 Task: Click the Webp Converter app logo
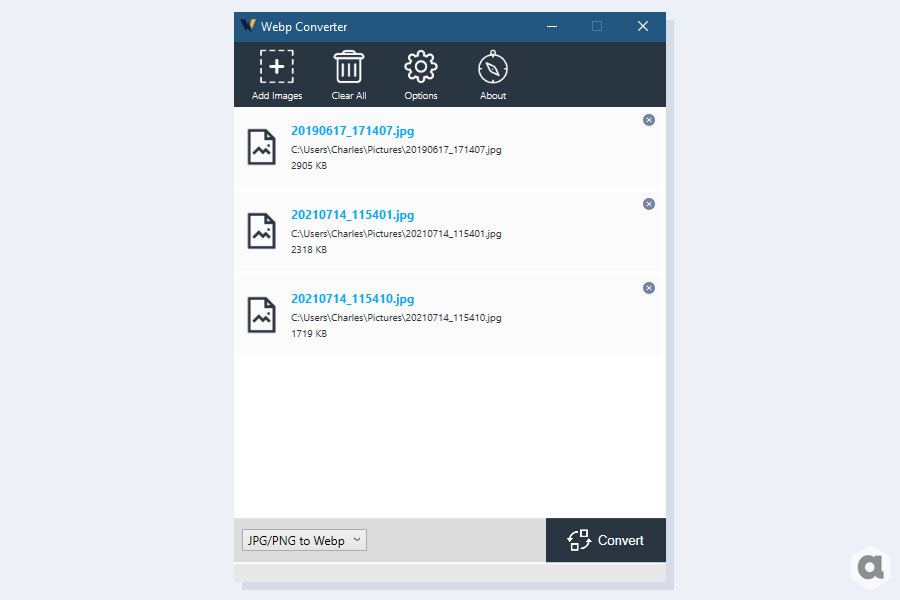tap(248, 25)
